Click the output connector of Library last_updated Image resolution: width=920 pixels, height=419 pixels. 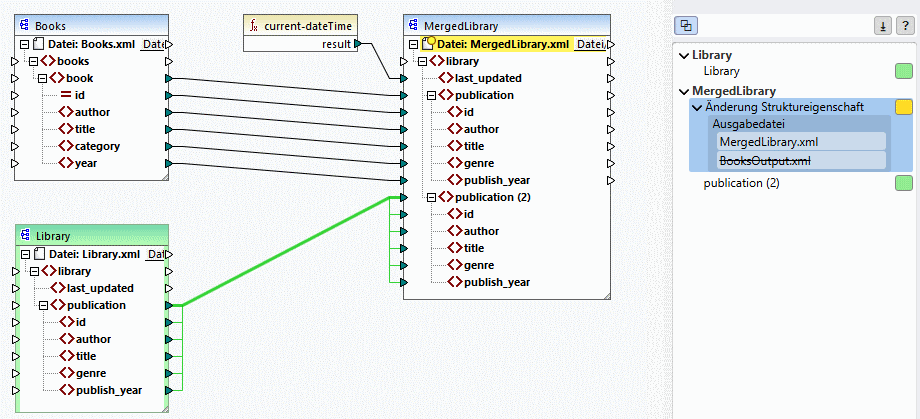(x=169, y=288)
